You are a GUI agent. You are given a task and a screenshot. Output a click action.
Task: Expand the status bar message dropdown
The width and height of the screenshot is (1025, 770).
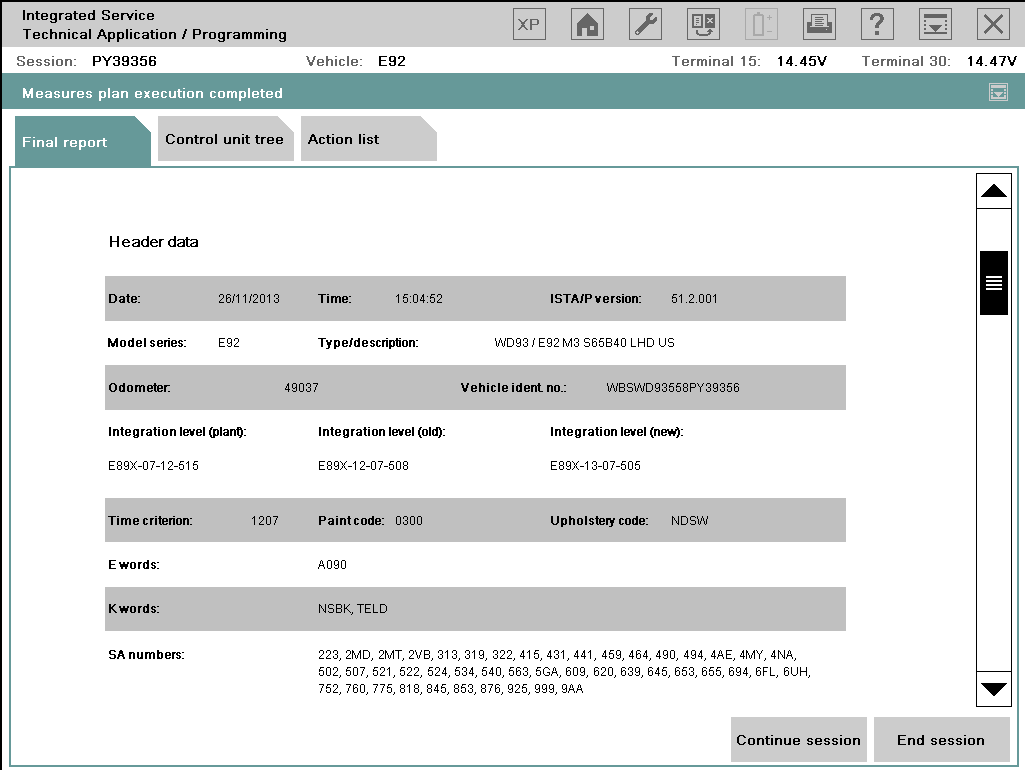(x=998, y=93)
